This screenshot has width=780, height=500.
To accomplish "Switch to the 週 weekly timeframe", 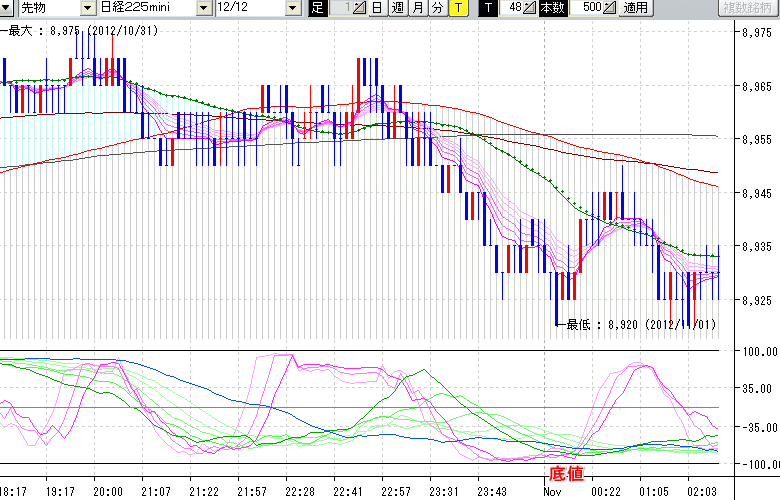I will tap(397, 8).
